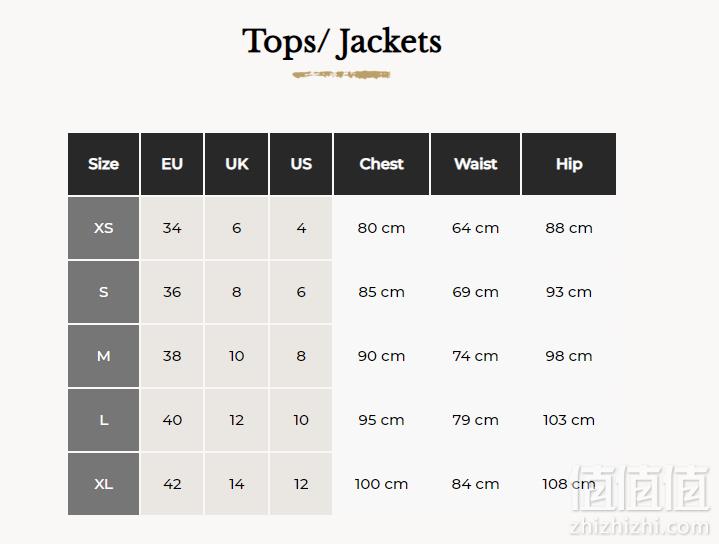This screenshot has width=719, height=544.
Task: Click the UK column header
Action: coord(237,164)
